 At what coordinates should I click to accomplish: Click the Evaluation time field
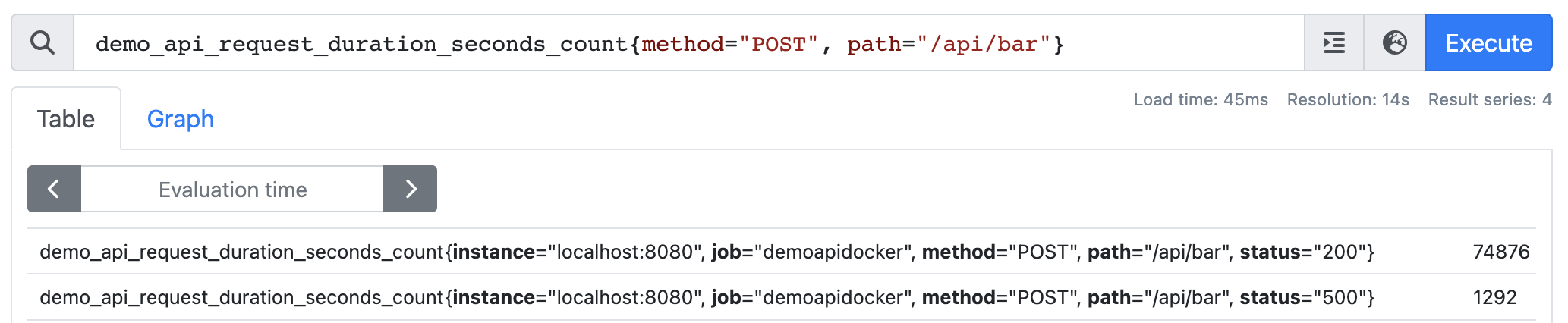232,189
